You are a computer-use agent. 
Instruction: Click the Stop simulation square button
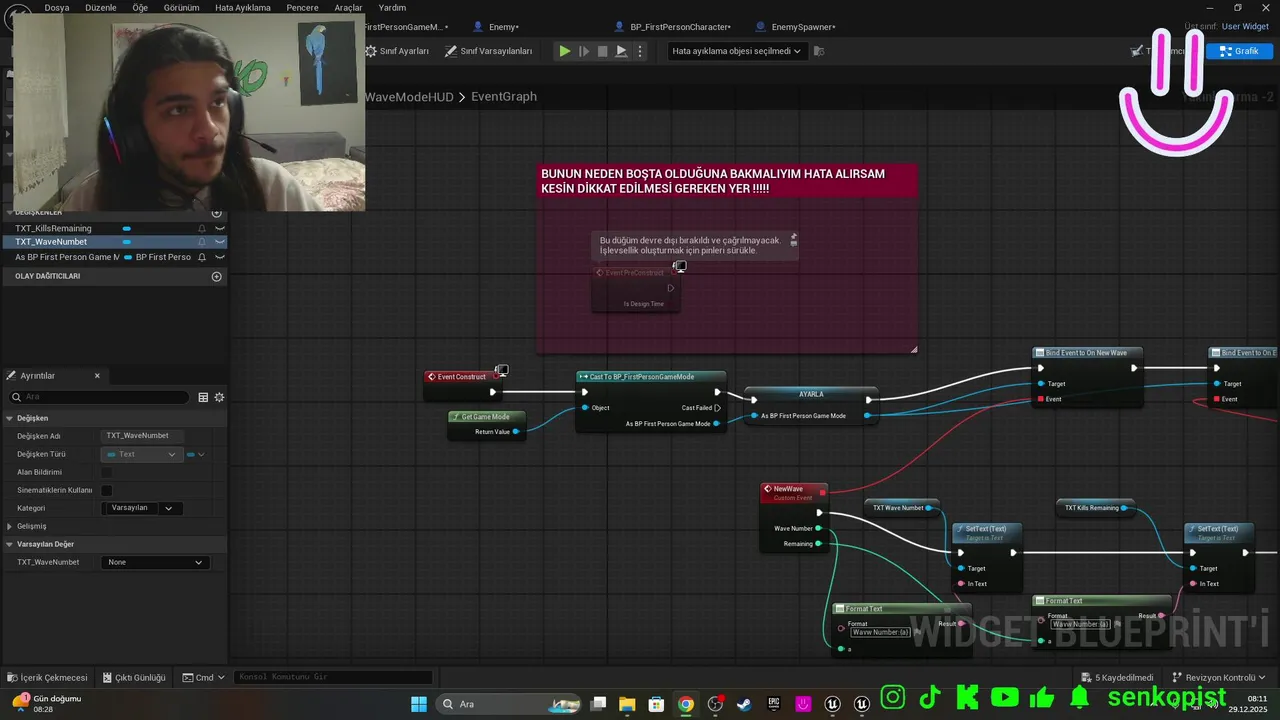tap(602, 51)
